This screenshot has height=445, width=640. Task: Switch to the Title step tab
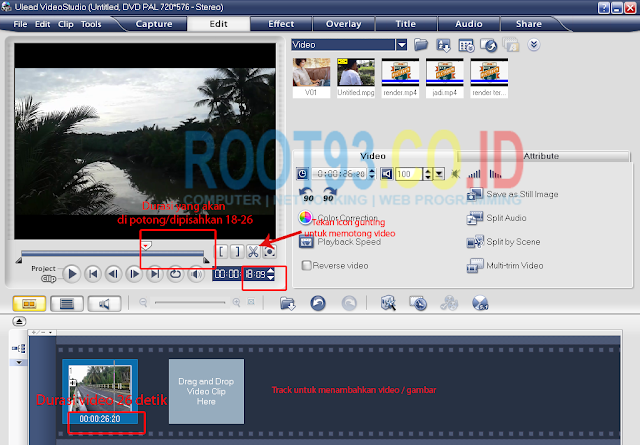click(406, 24)
